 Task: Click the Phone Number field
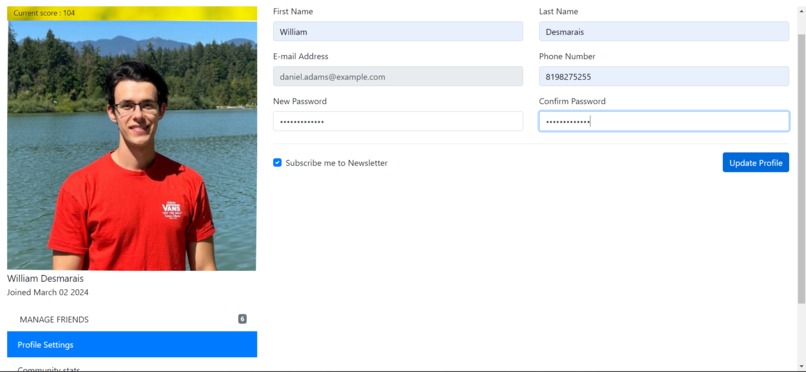tap(664, 77)
